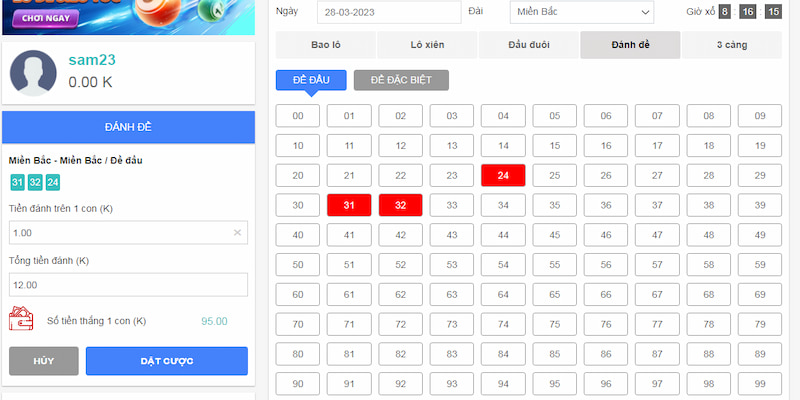800x400 pixels.
Task: Select number 55 in the grid
Action: [554, 265]
